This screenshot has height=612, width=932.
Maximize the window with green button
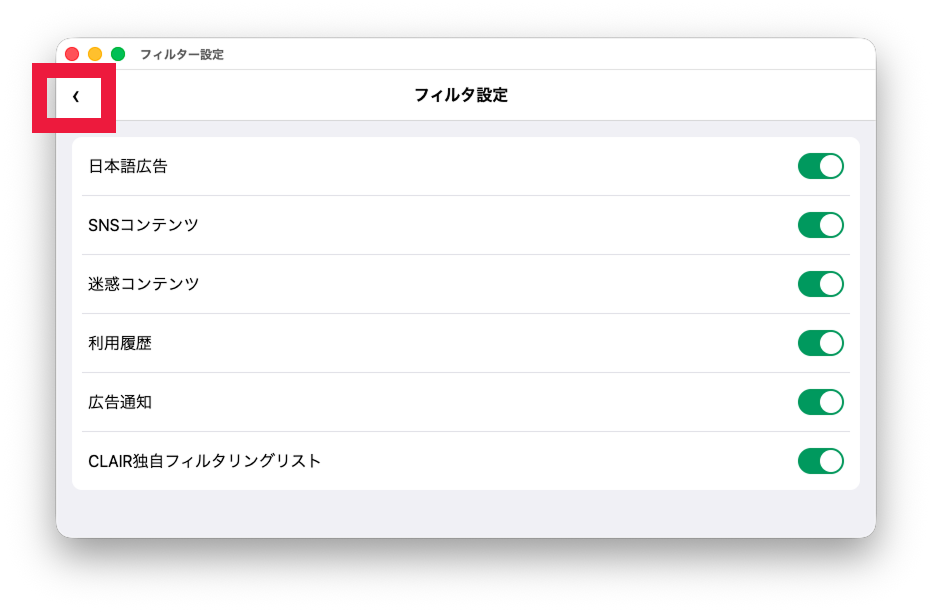[x=118, y=54]
